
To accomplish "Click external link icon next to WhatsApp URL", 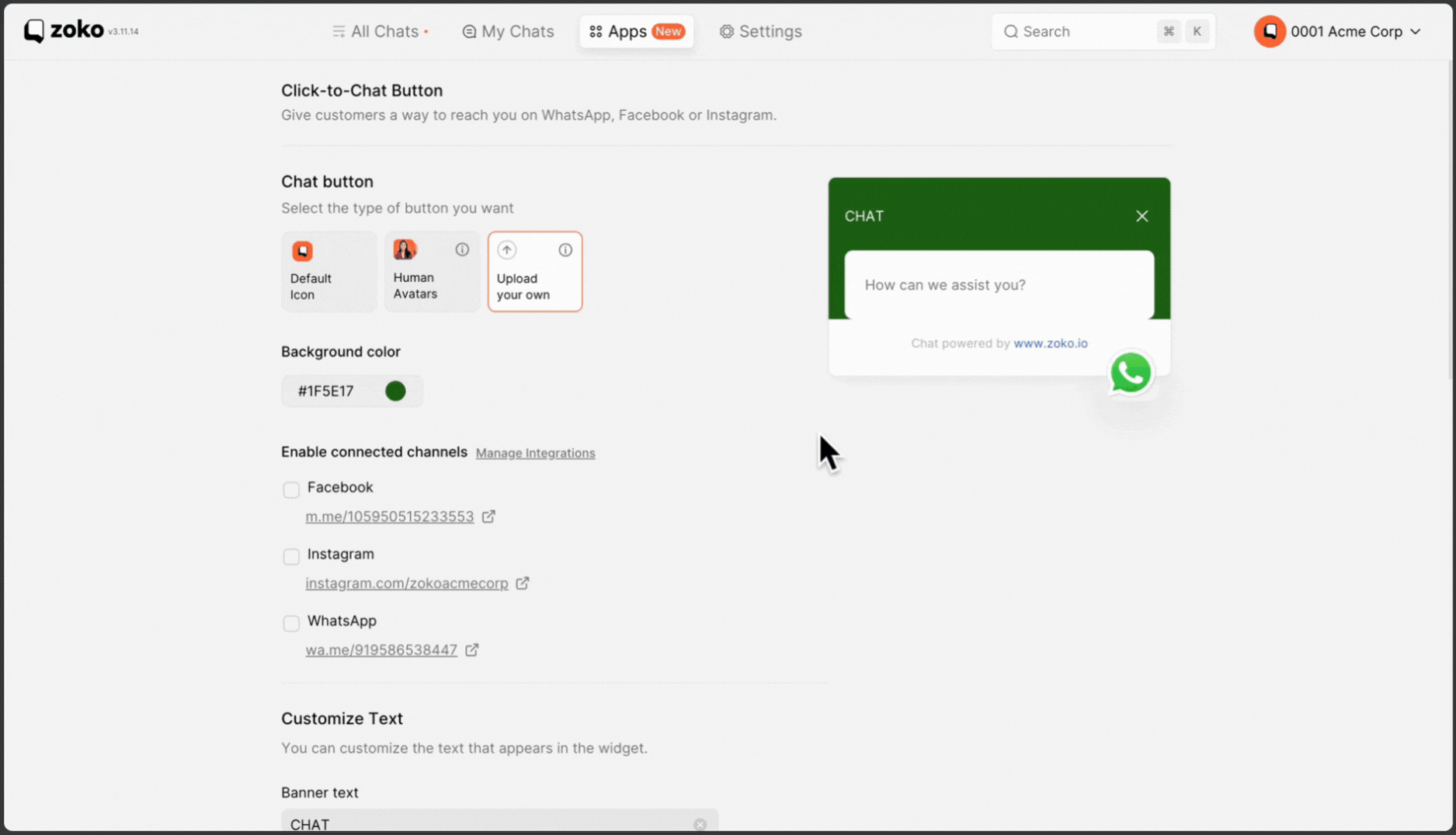I will 472,650.
